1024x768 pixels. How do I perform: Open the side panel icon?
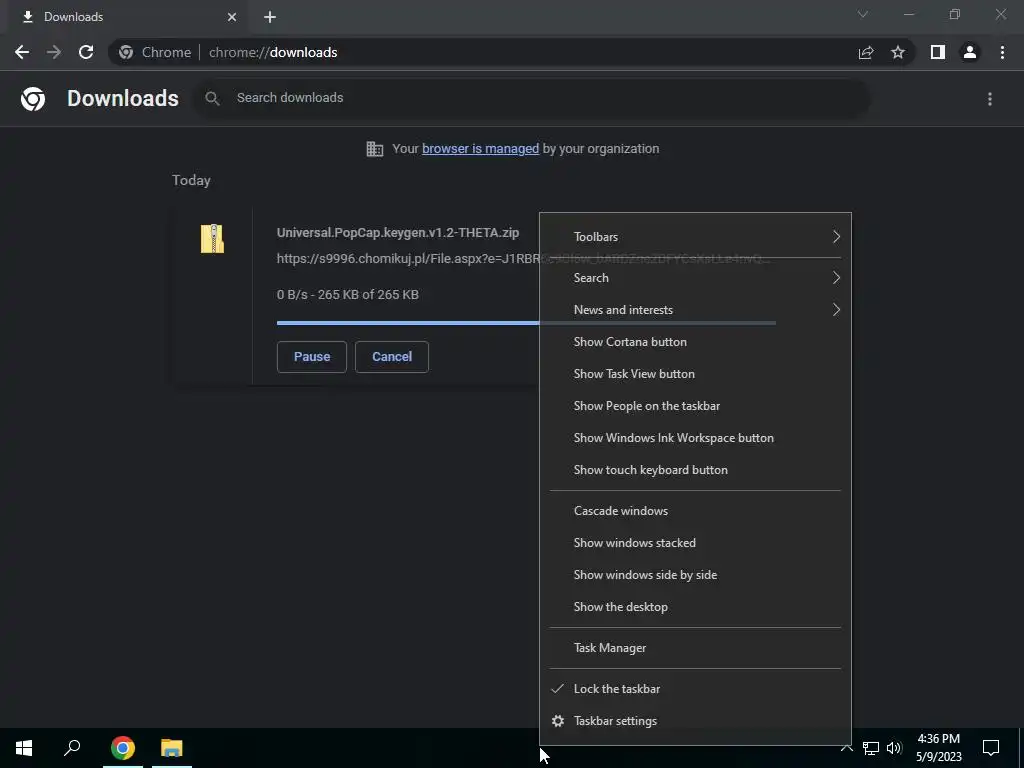pos(938,52)
